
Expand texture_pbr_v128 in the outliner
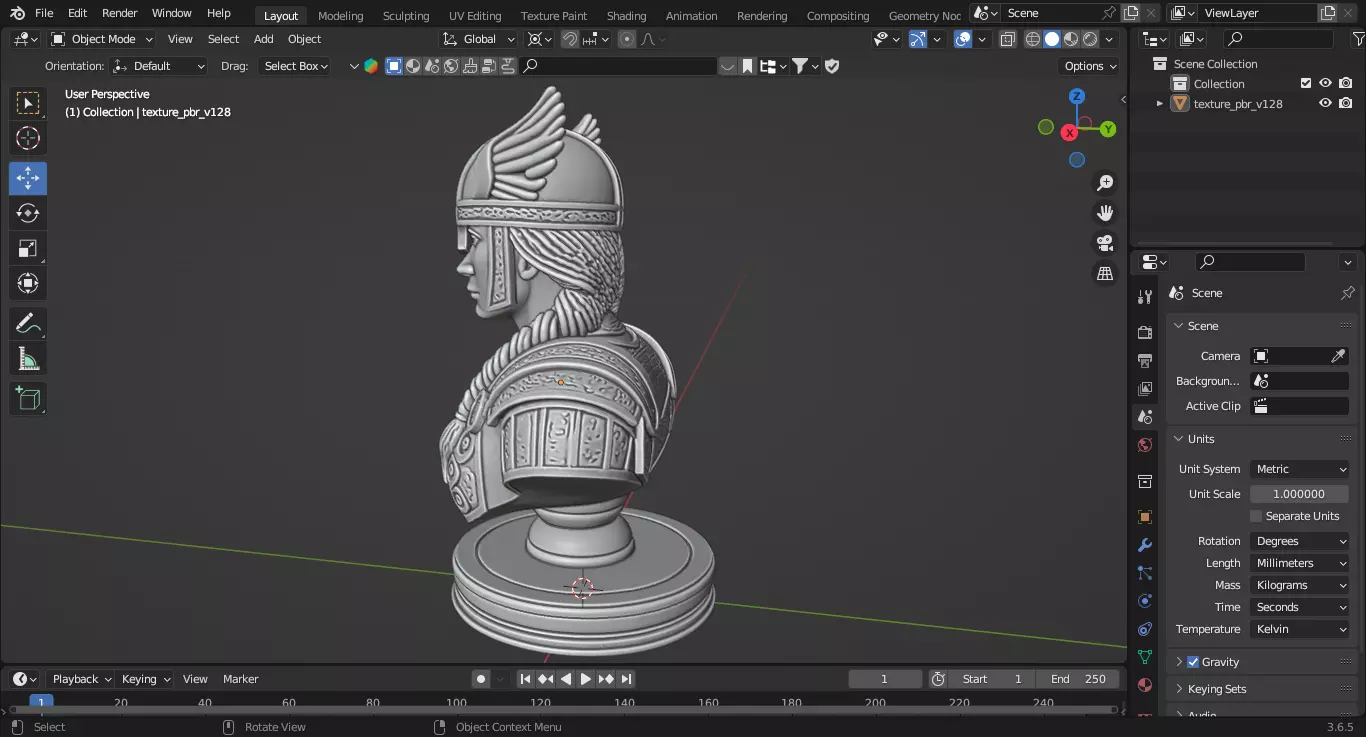pos(1160,103)
